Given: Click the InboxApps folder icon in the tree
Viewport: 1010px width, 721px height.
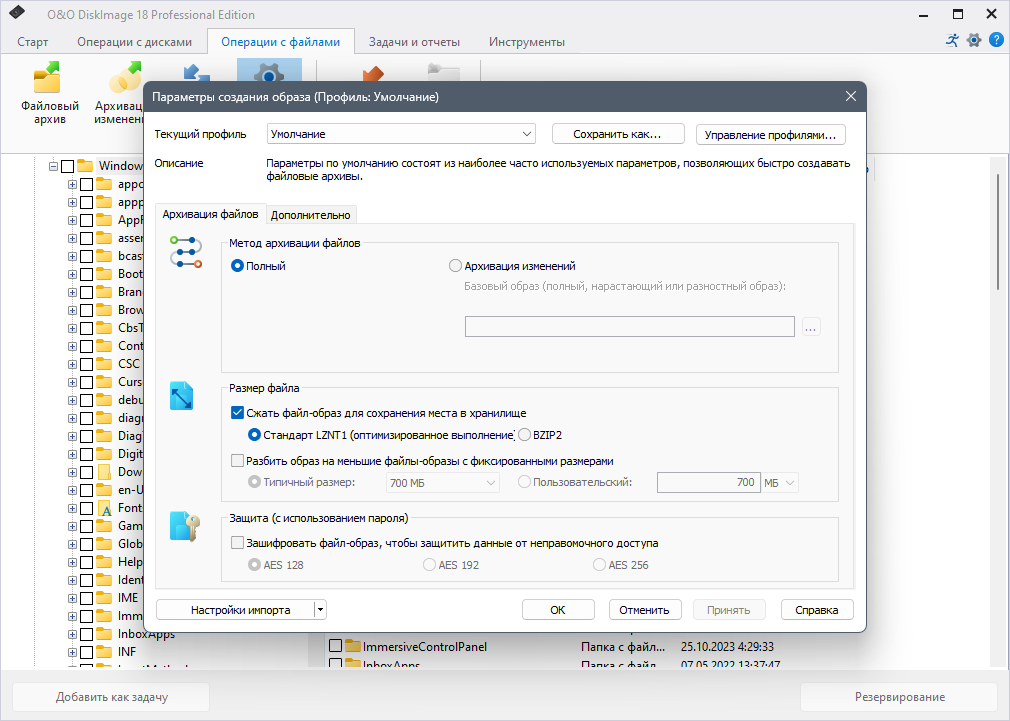Looking at the screenshot, I should (104, 634).
